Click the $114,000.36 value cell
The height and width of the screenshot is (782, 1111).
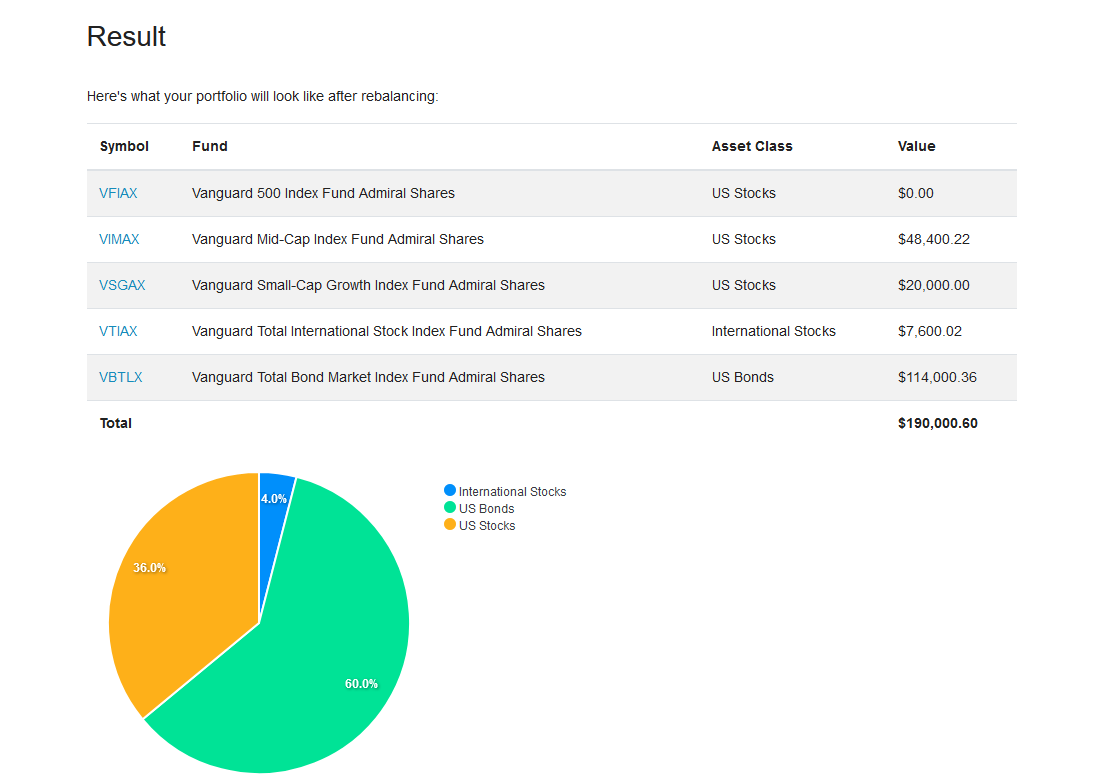[x=937, y=378]
